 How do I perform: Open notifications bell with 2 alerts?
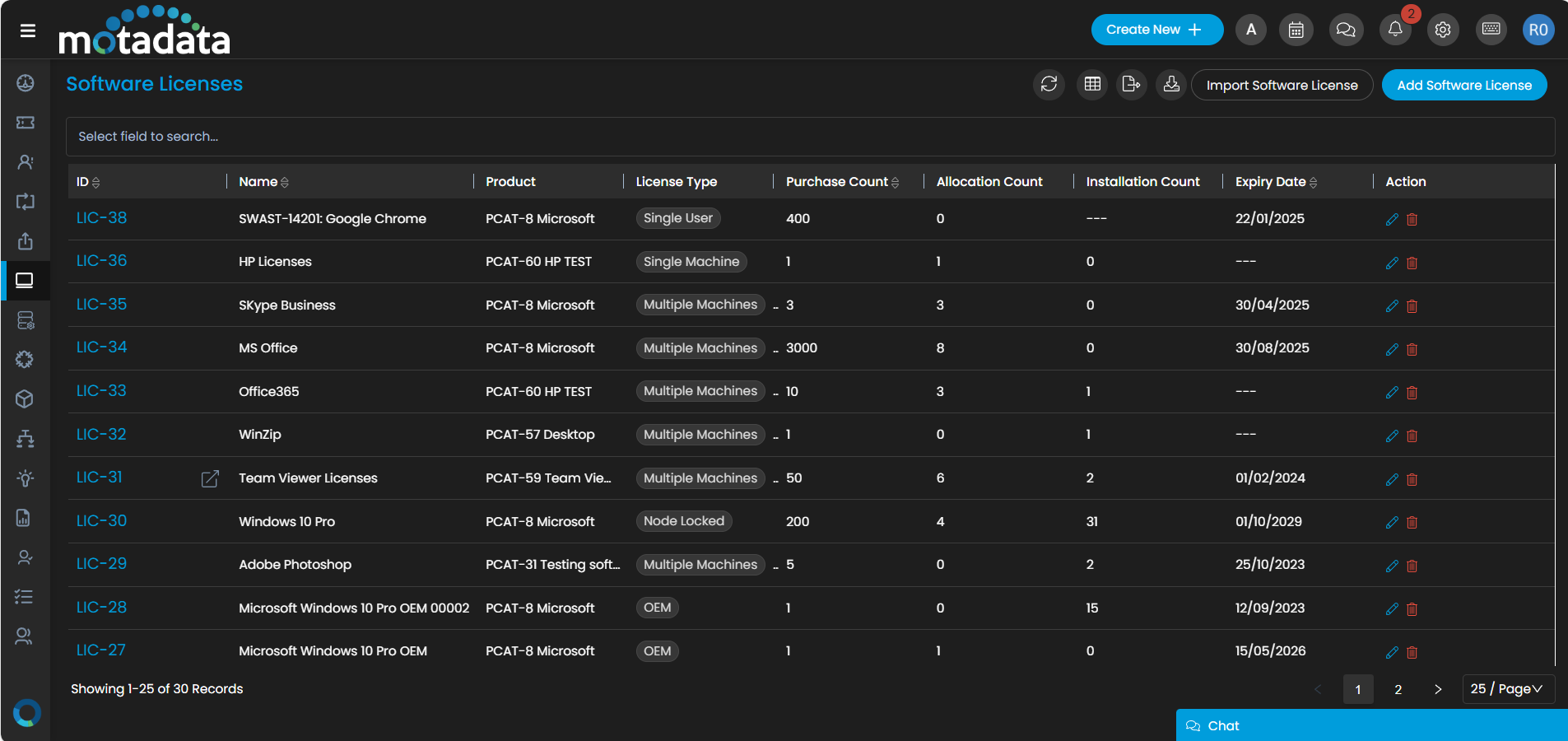tap(1395, 30)
